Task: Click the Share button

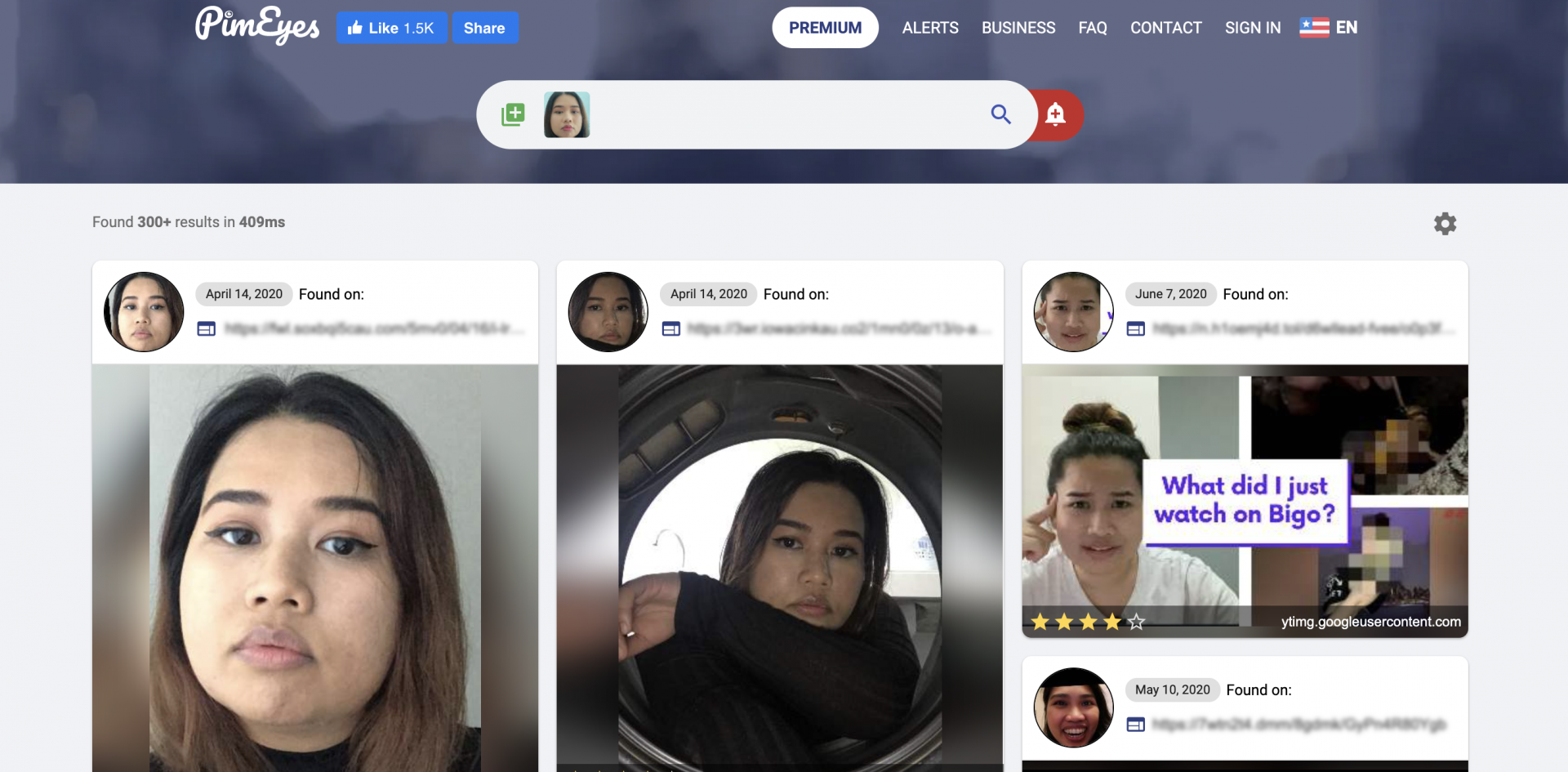Action: (484, 27)
